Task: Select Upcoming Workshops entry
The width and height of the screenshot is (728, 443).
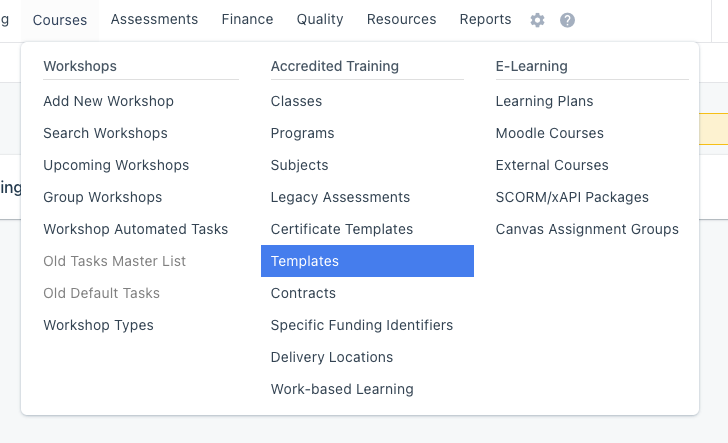Action: click(x=116, y=165)
